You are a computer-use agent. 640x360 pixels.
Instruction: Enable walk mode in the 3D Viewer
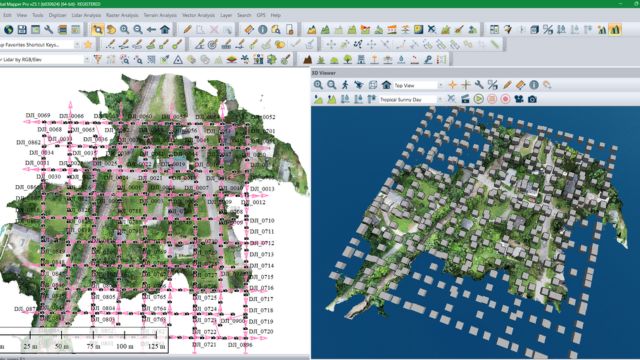(345, 85)
